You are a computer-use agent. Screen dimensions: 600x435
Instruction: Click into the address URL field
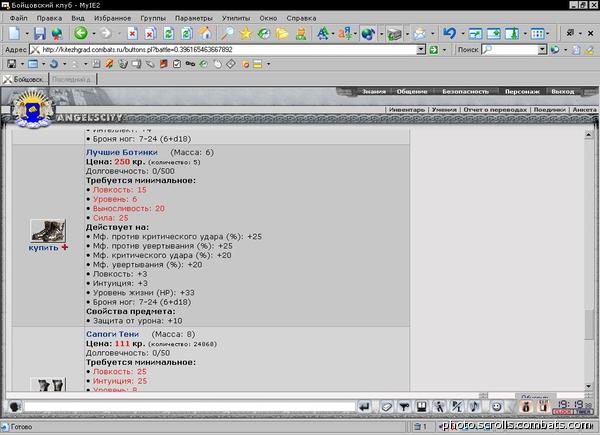point(228,50)
